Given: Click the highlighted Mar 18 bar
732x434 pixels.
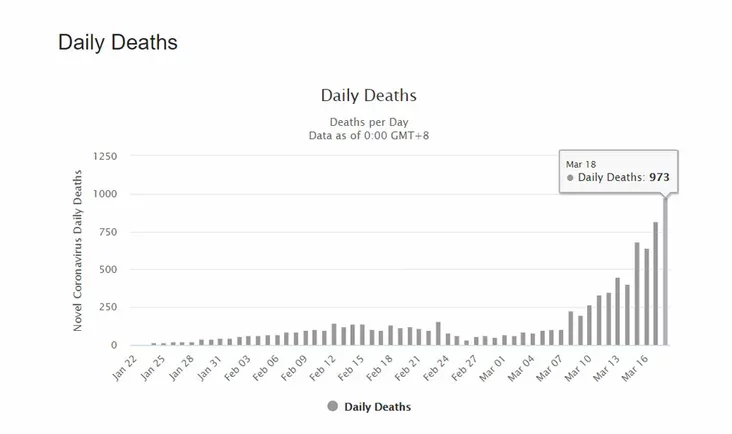Looking at the screenshot, I should point(665,270).
